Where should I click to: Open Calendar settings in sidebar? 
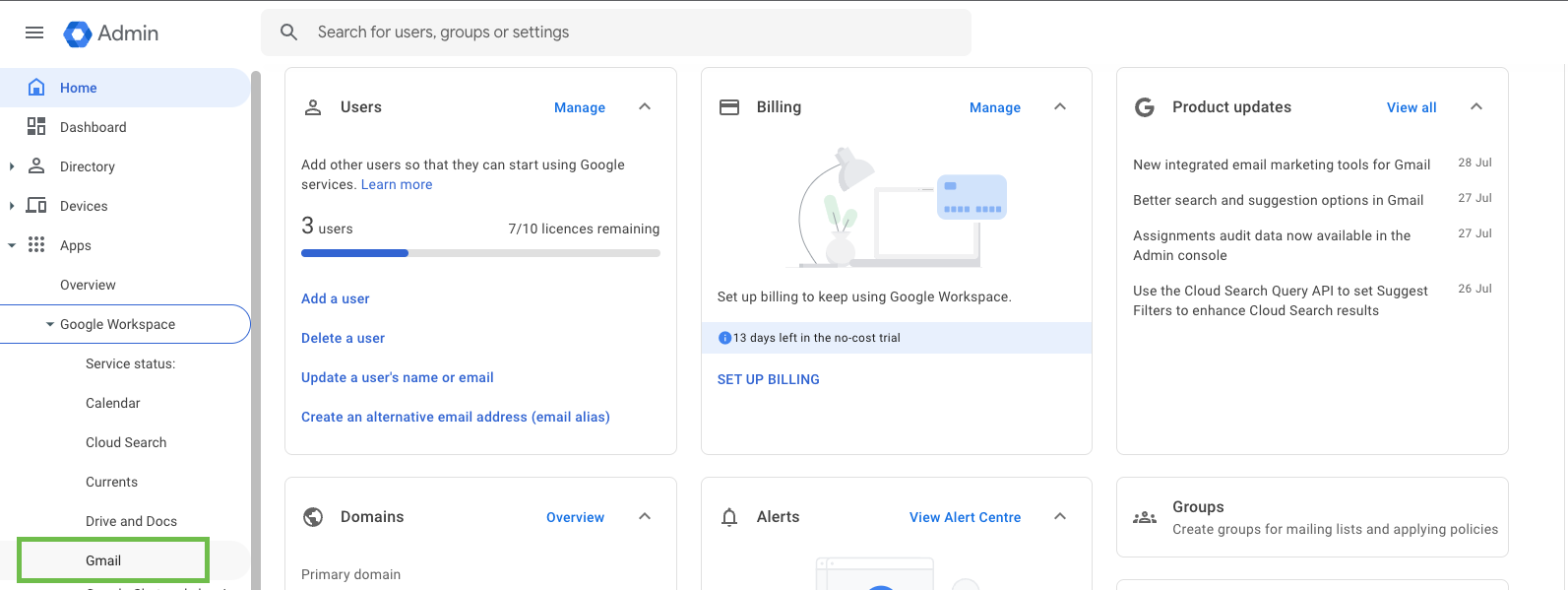[125, 403]
